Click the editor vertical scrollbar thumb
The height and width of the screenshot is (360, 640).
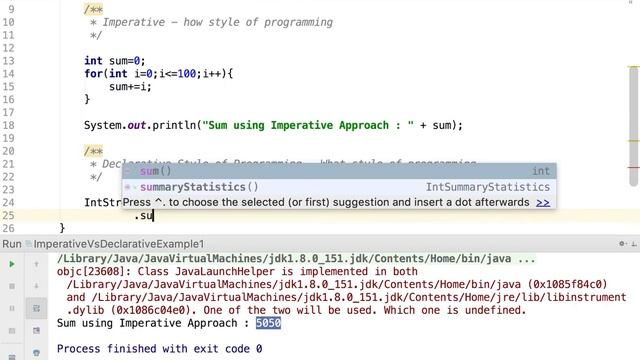pyautogui.click(x=633, y=127)
